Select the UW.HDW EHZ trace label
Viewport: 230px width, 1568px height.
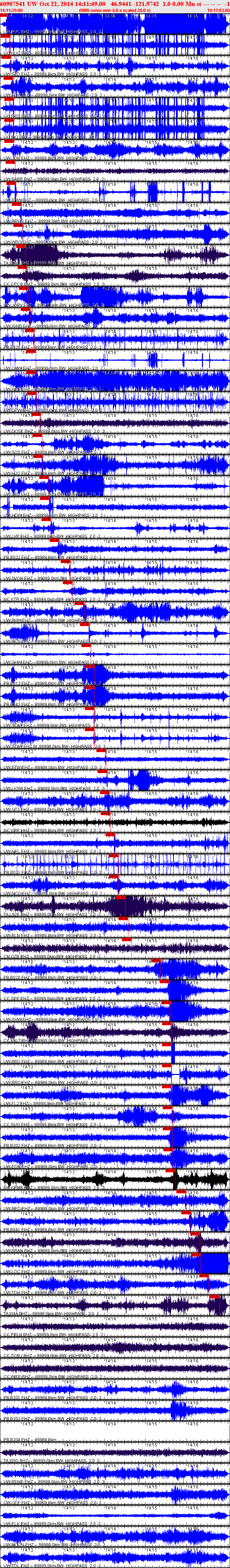[x=54, y=514]
